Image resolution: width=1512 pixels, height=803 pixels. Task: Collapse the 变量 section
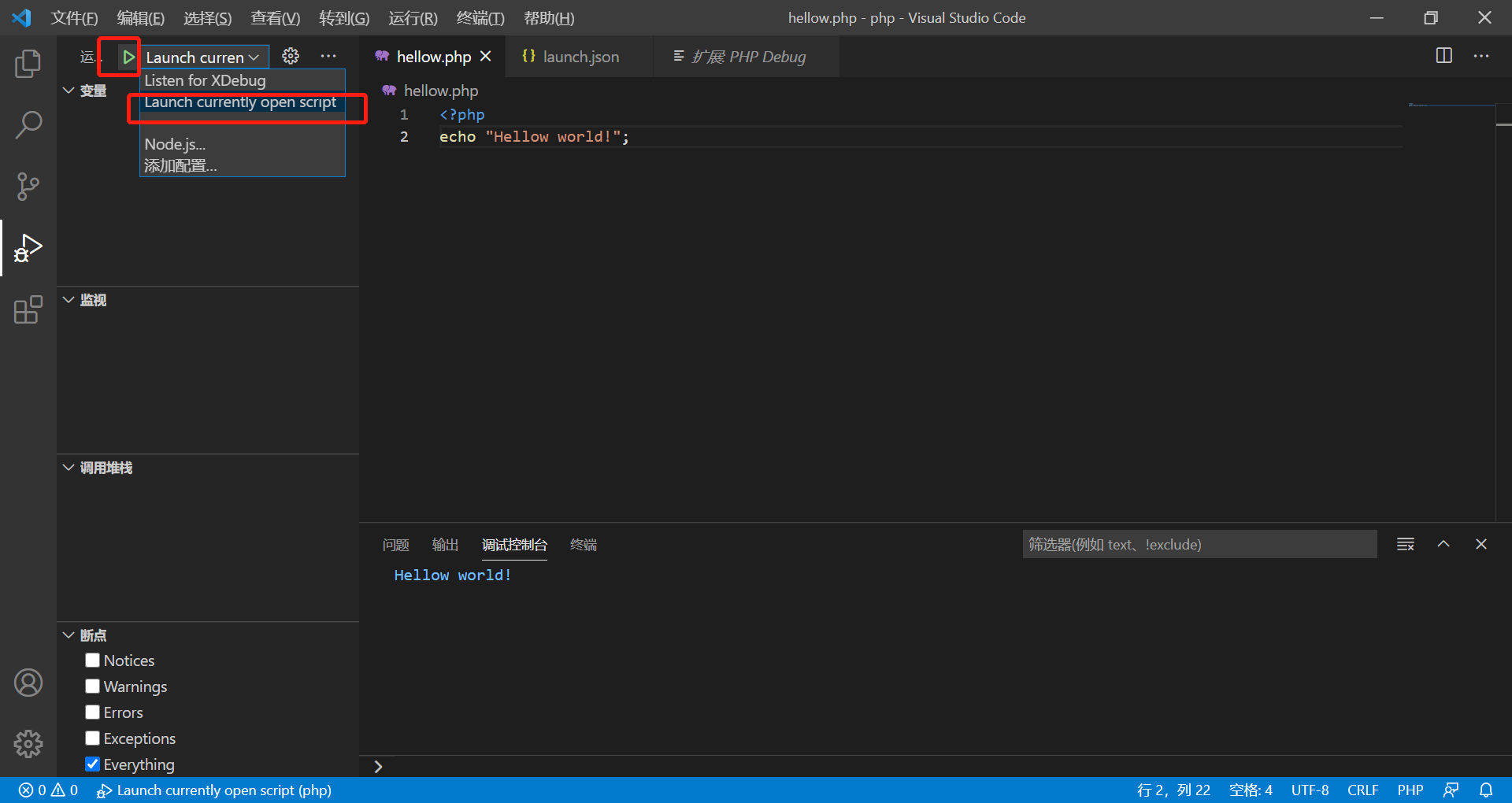tap(69, 91)
